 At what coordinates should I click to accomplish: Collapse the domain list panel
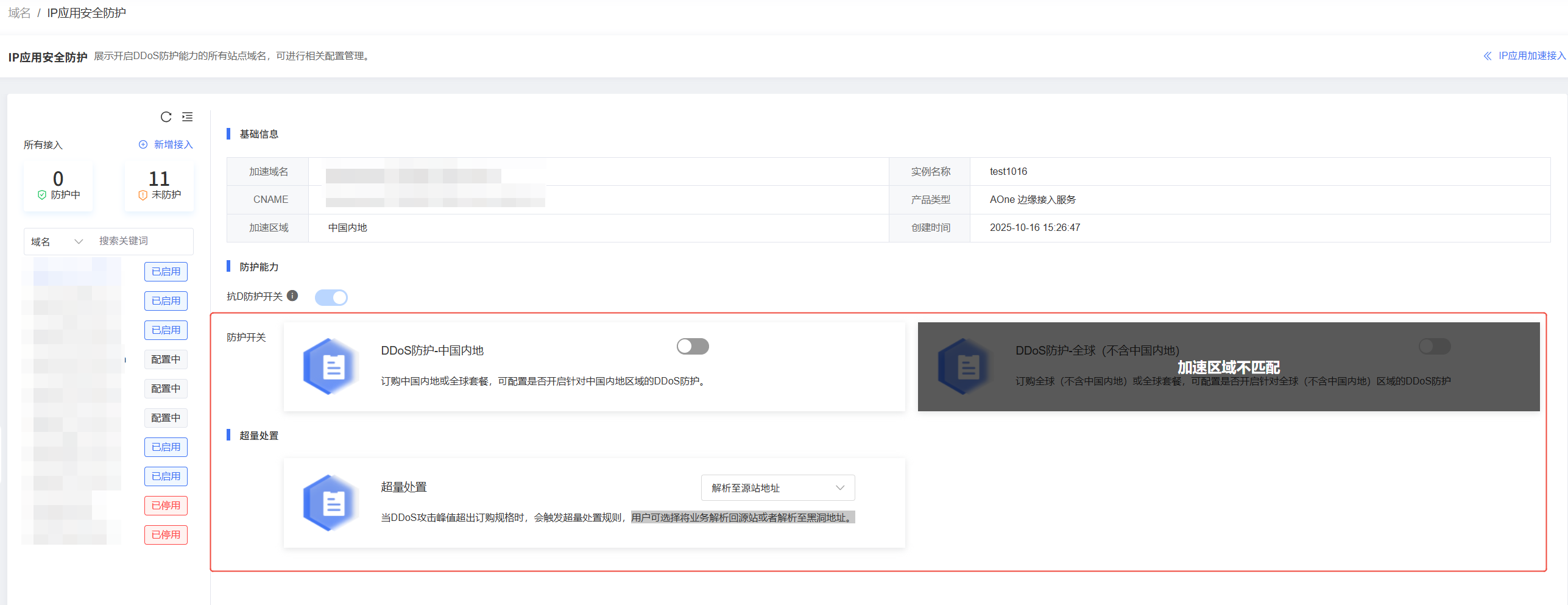(x=187, y=116)
